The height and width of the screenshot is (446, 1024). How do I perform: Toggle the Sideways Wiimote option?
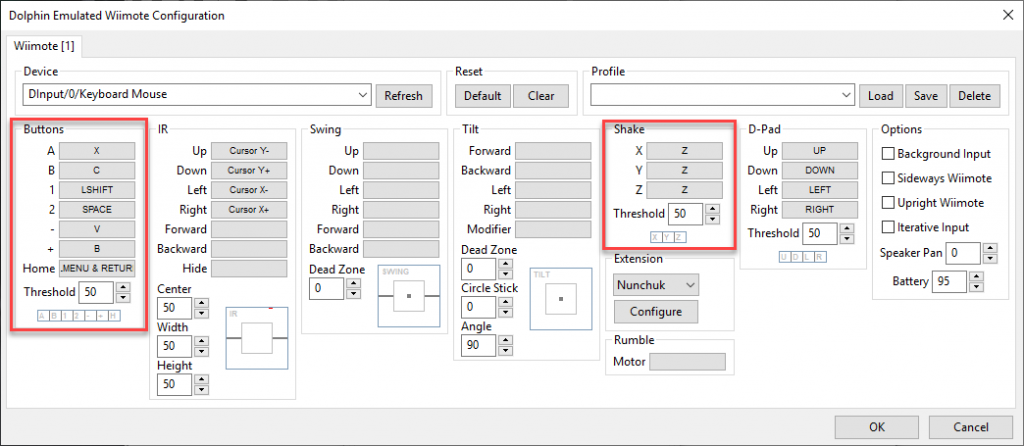pos(887,178)
